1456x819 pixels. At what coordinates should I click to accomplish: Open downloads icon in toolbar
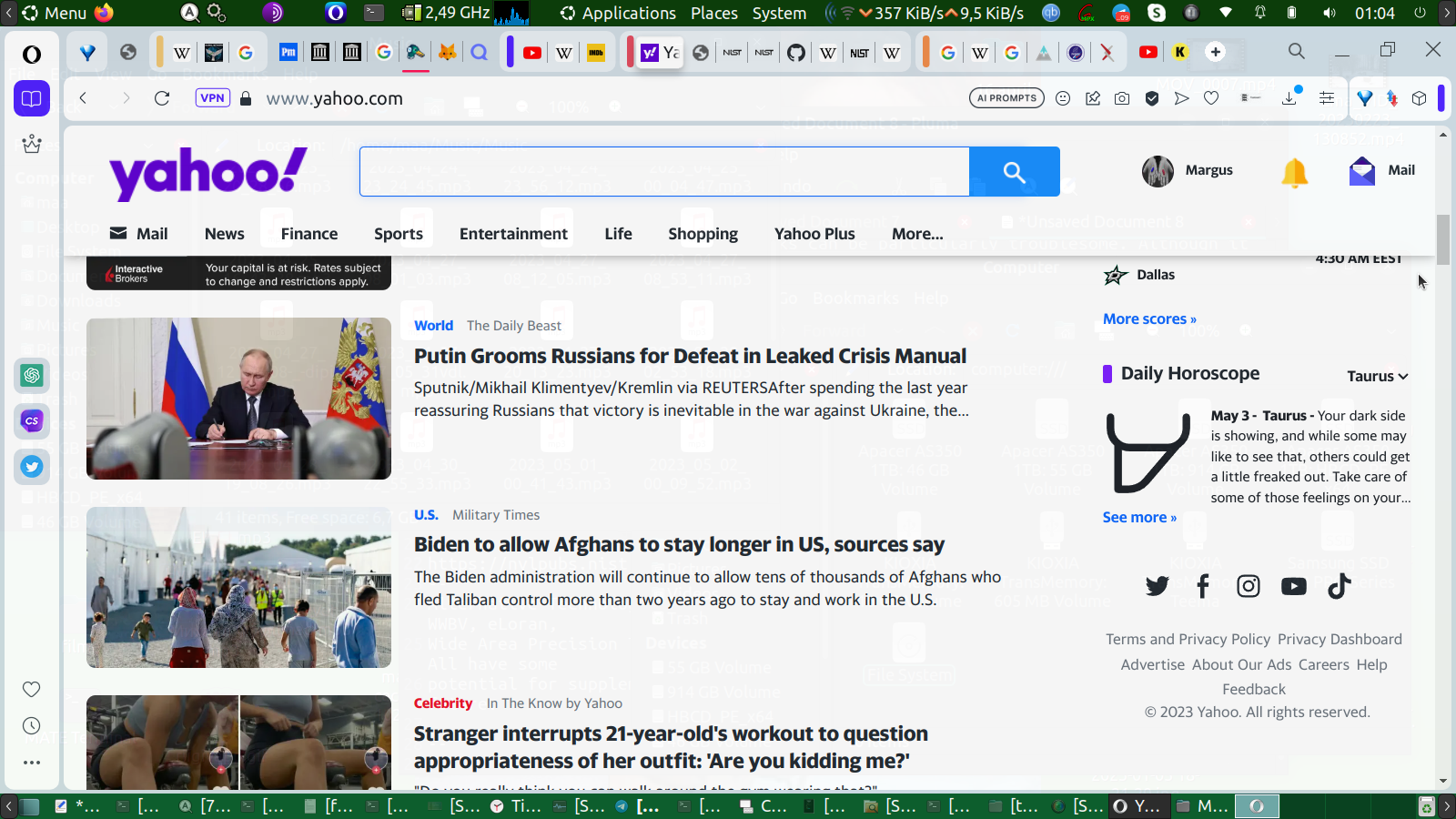(x=1289, y=98)
